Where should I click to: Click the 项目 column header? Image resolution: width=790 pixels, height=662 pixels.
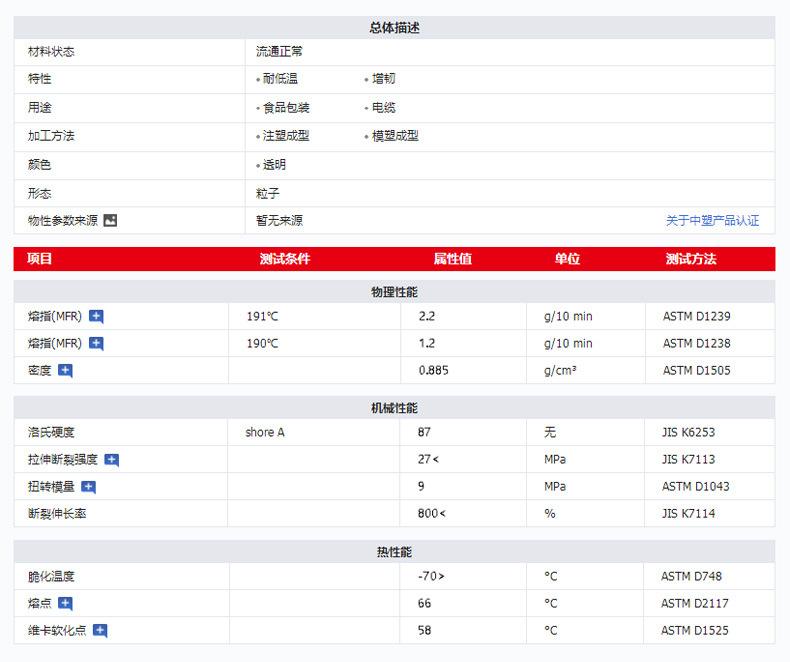[x=40, y=259]
